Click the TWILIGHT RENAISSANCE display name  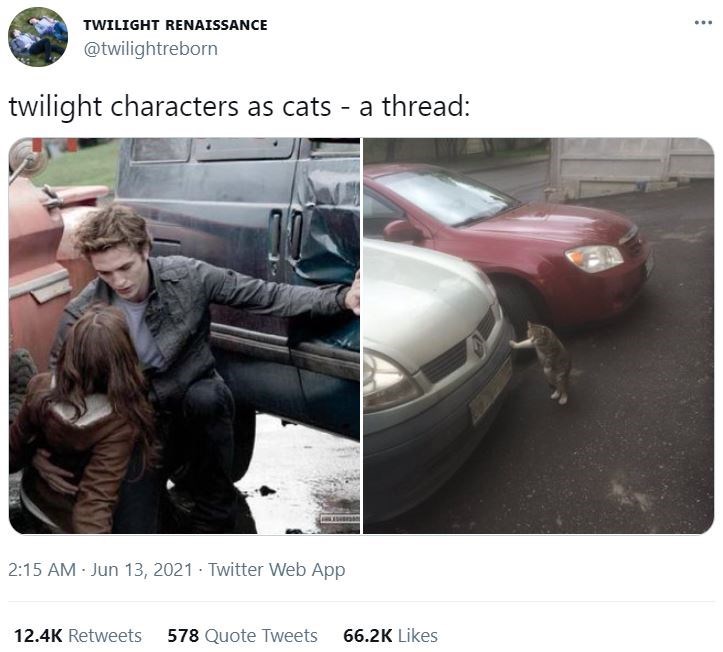(175, 25)
